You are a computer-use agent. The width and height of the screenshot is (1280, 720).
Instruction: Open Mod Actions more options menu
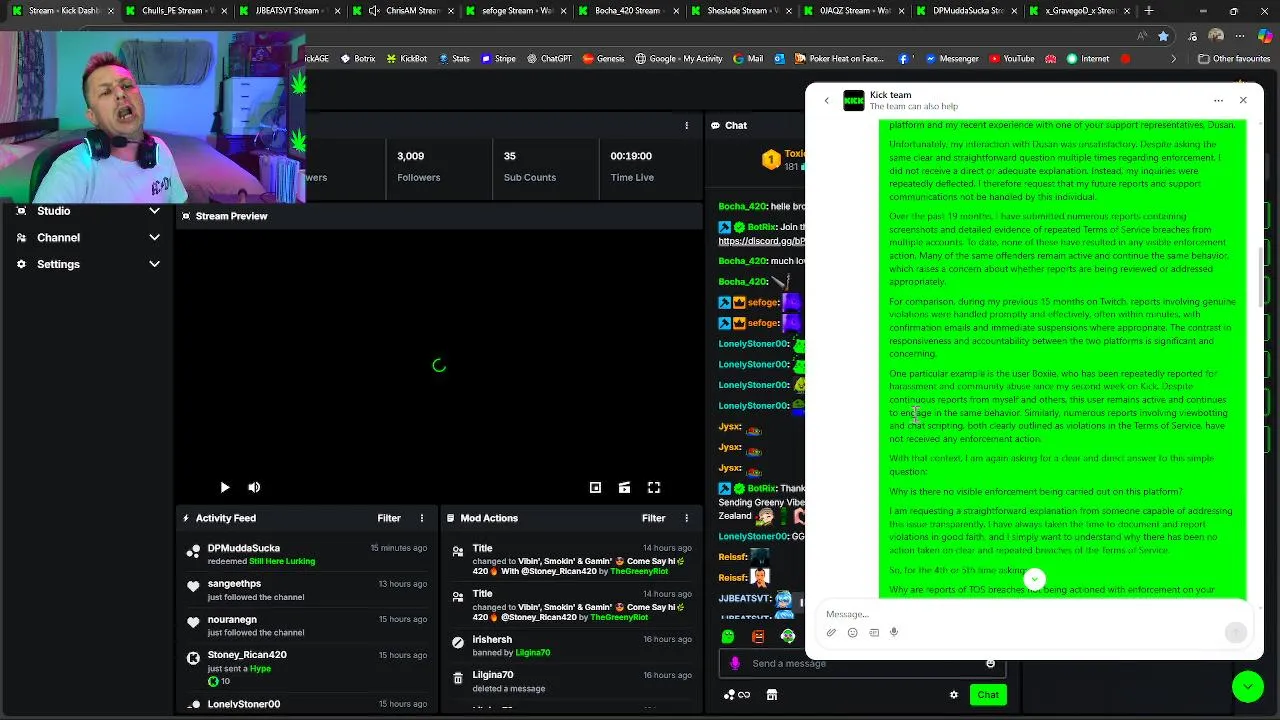686,518
